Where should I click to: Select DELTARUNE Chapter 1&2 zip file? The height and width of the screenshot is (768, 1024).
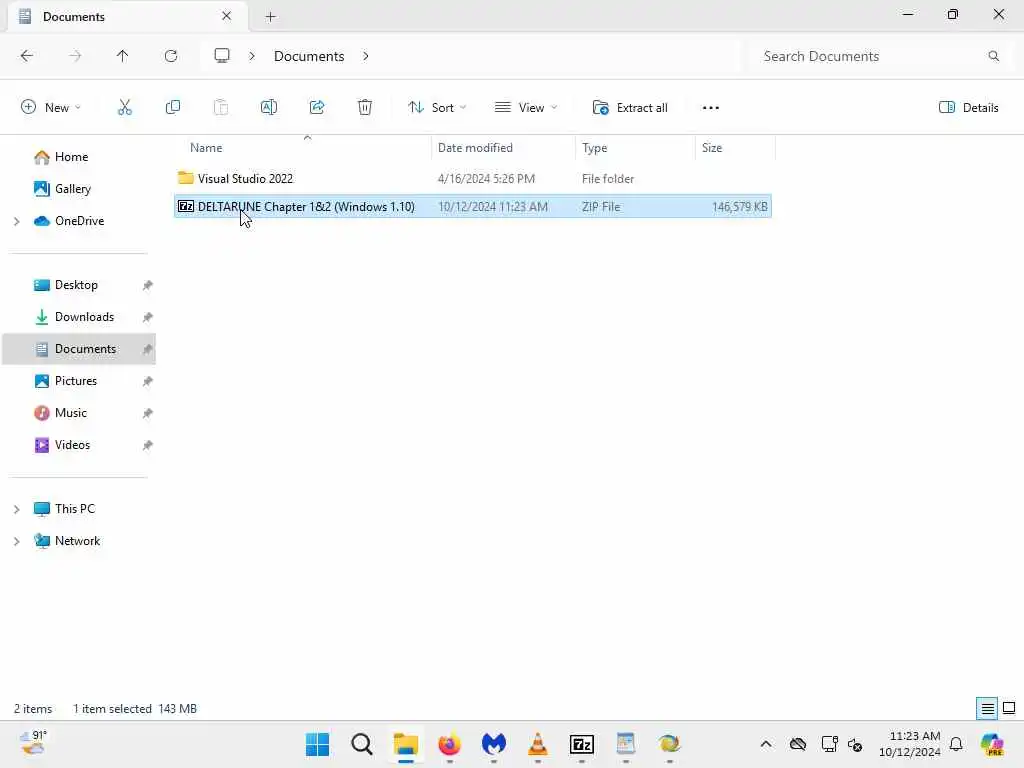click(473, 206)
